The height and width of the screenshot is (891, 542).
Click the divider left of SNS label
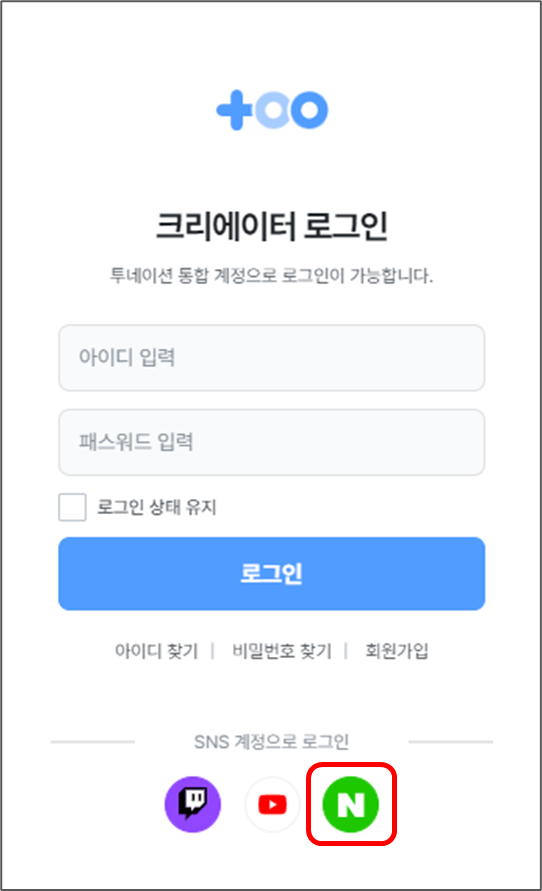[x=93, y=742]
